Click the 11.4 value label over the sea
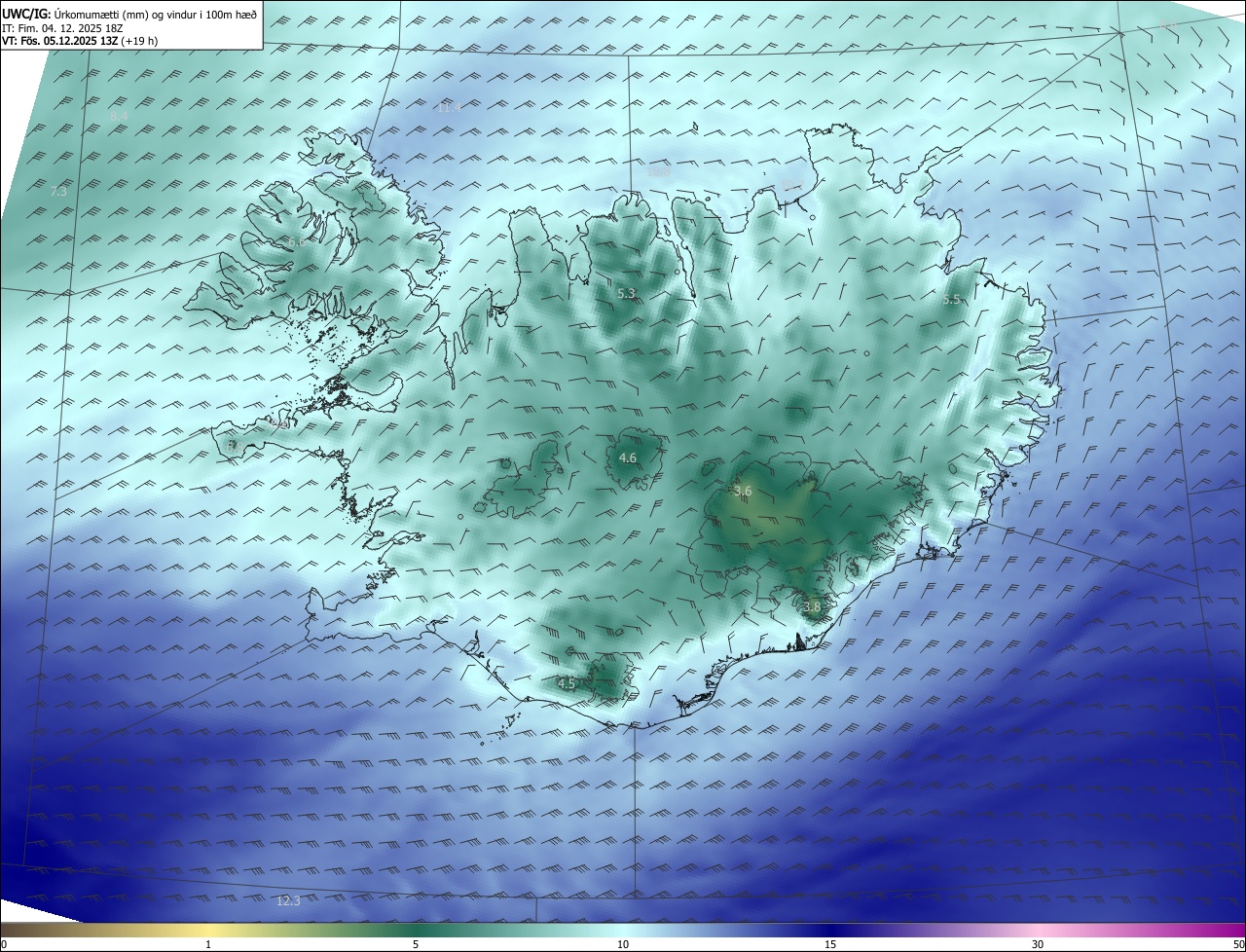 click(448, 108)
